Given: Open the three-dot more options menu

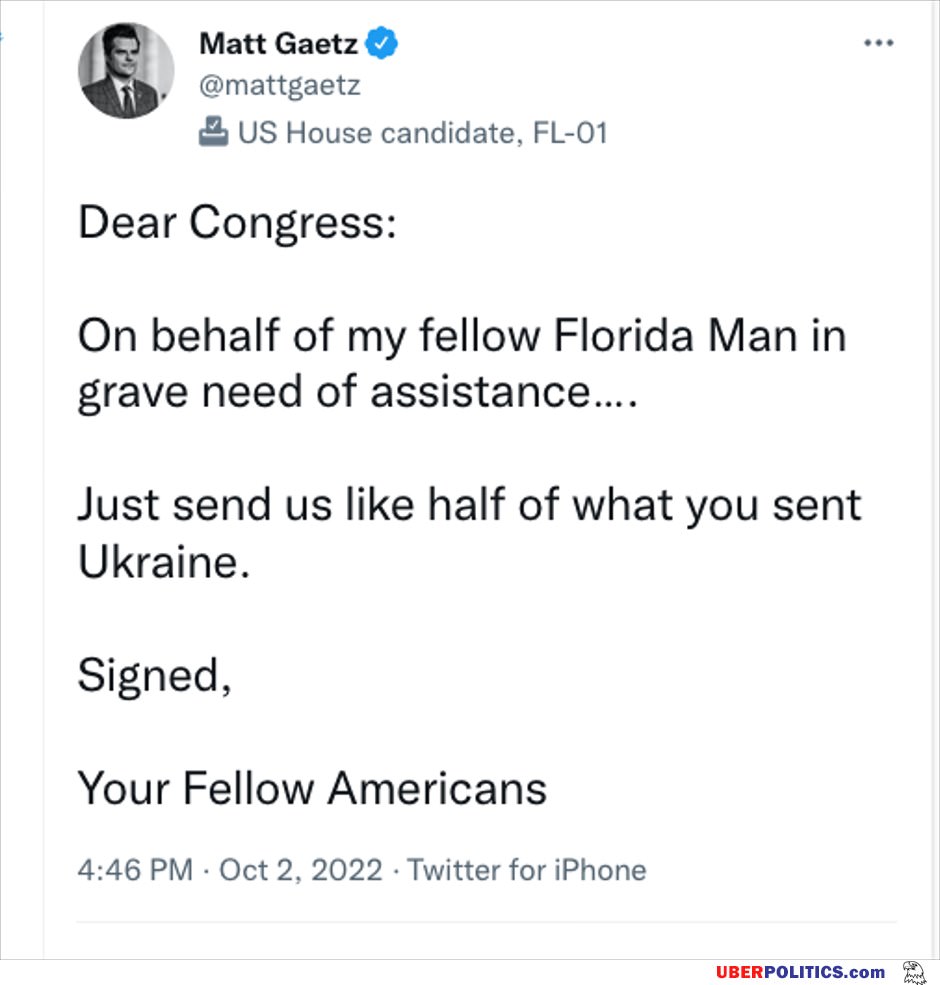Looking at the screenshot, I should tap(877, 43).
